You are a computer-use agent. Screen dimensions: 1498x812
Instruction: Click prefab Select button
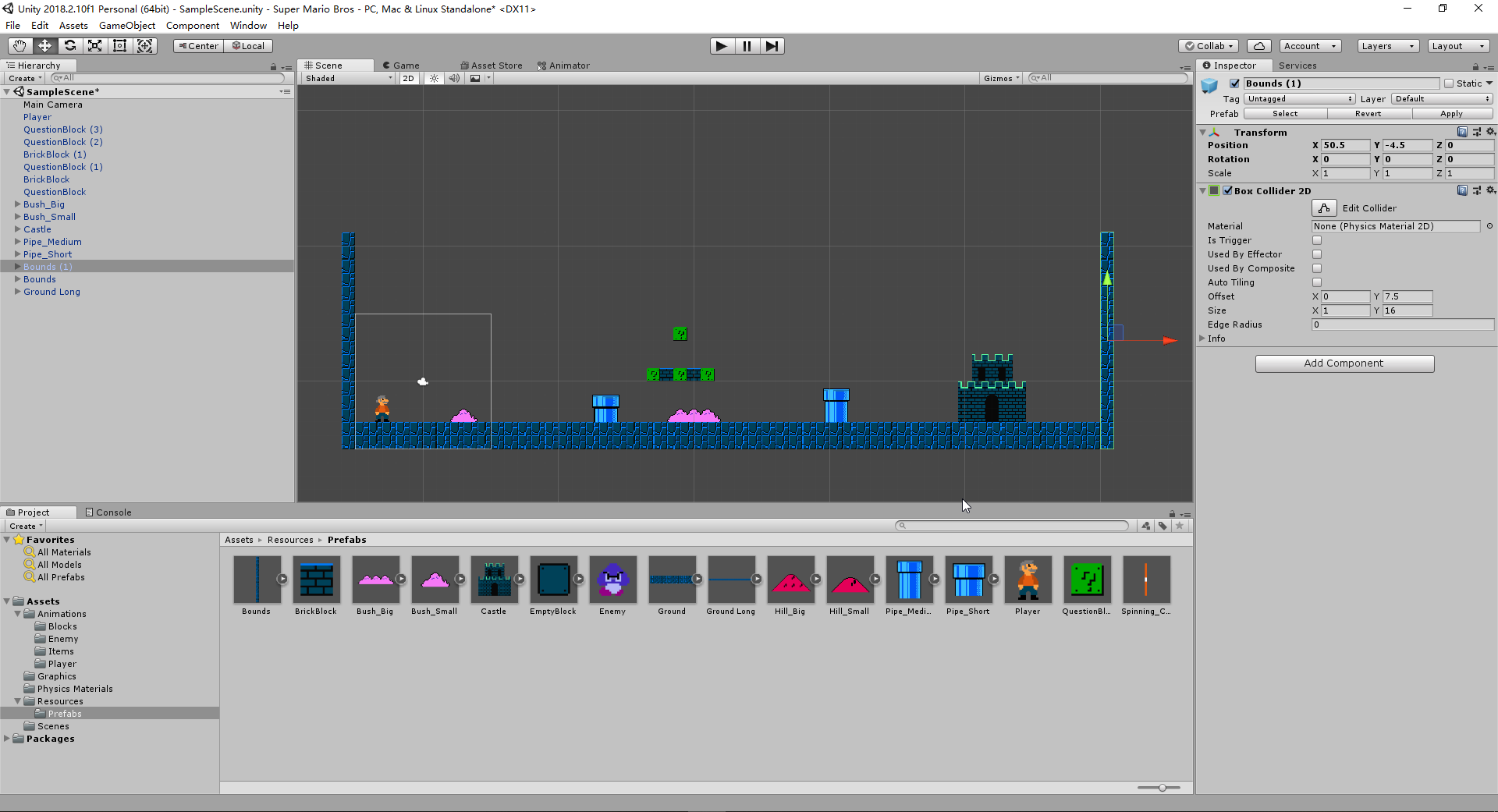click(1285, 114)
